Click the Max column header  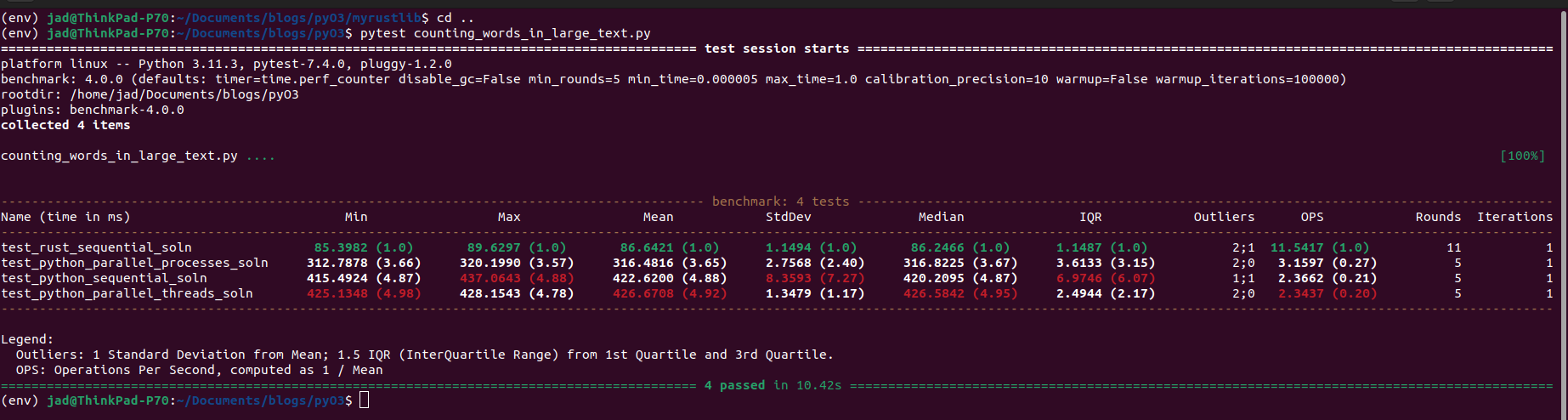[x=509, y=217]
